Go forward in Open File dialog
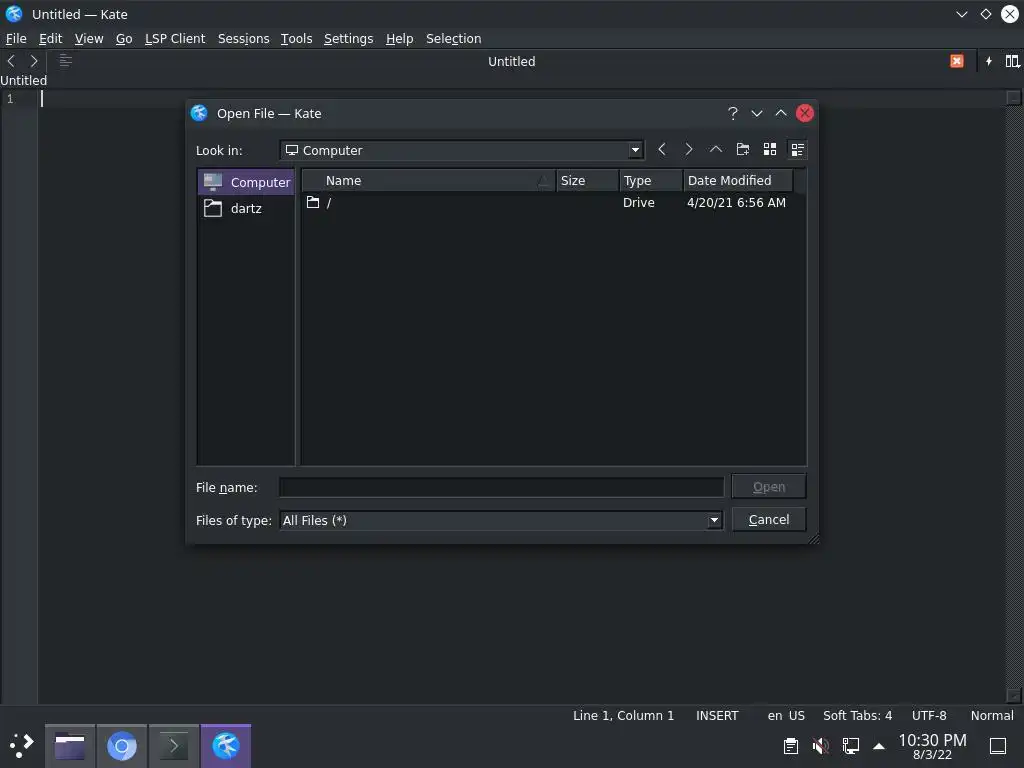The image size is (1024, 768). tap(688, 150)
